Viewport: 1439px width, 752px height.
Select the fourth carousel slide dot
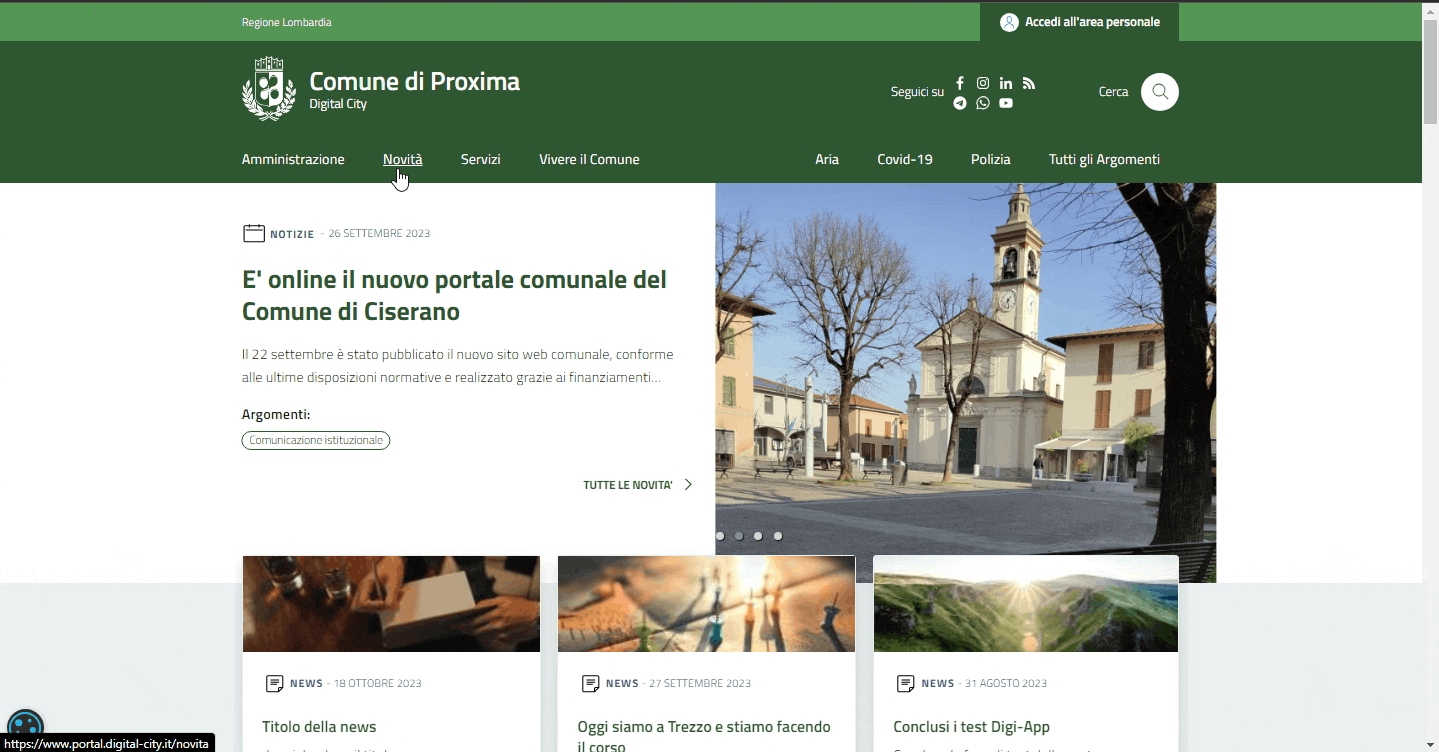pos(778,536)
